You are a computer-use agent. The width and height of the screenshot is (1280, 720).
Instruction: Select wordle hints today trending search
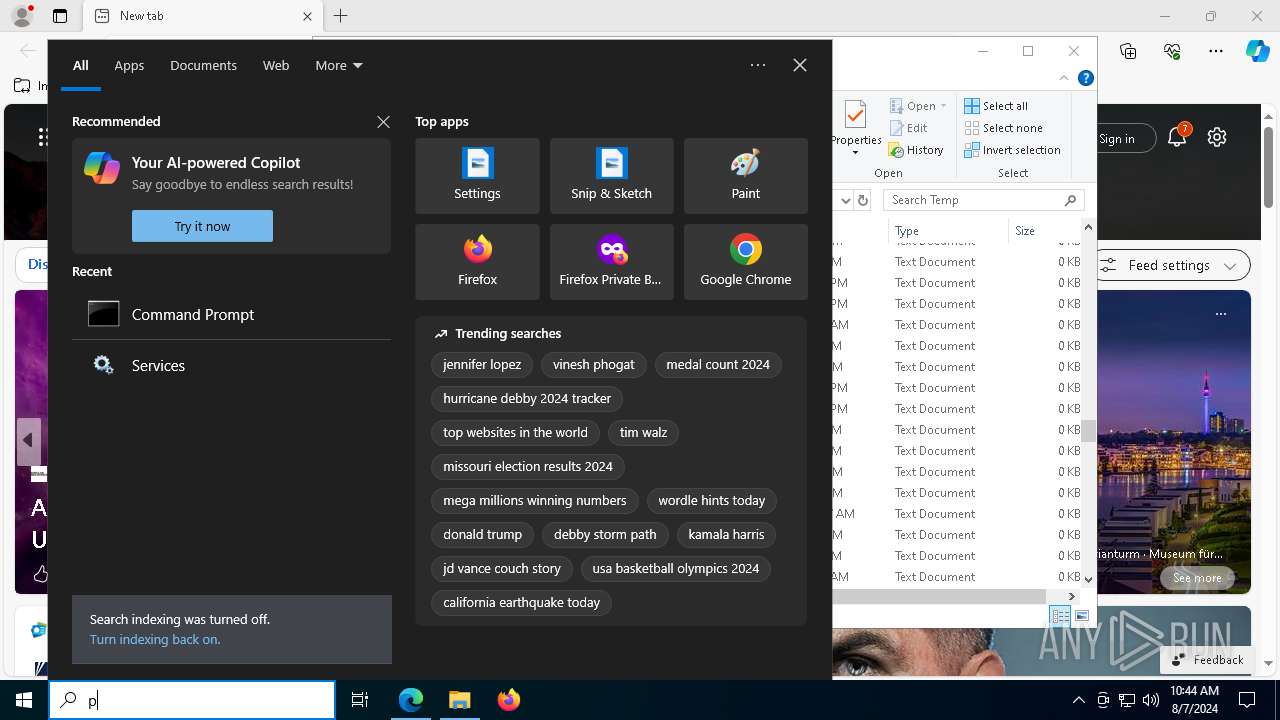(x=711, y=501)
